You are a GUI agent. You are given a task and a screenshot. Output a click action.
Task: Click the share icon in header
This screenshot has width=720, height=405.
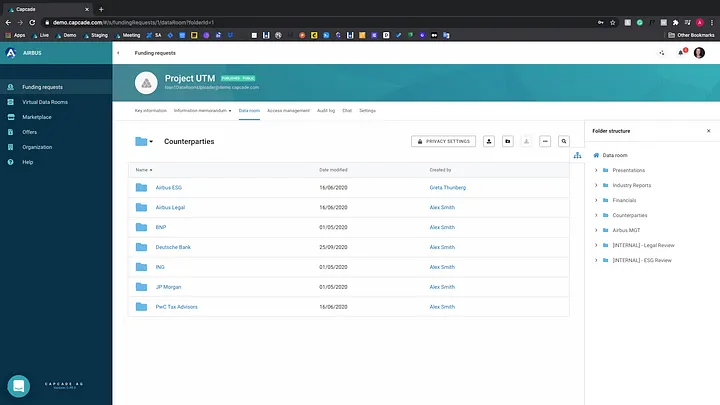[662, 53]
